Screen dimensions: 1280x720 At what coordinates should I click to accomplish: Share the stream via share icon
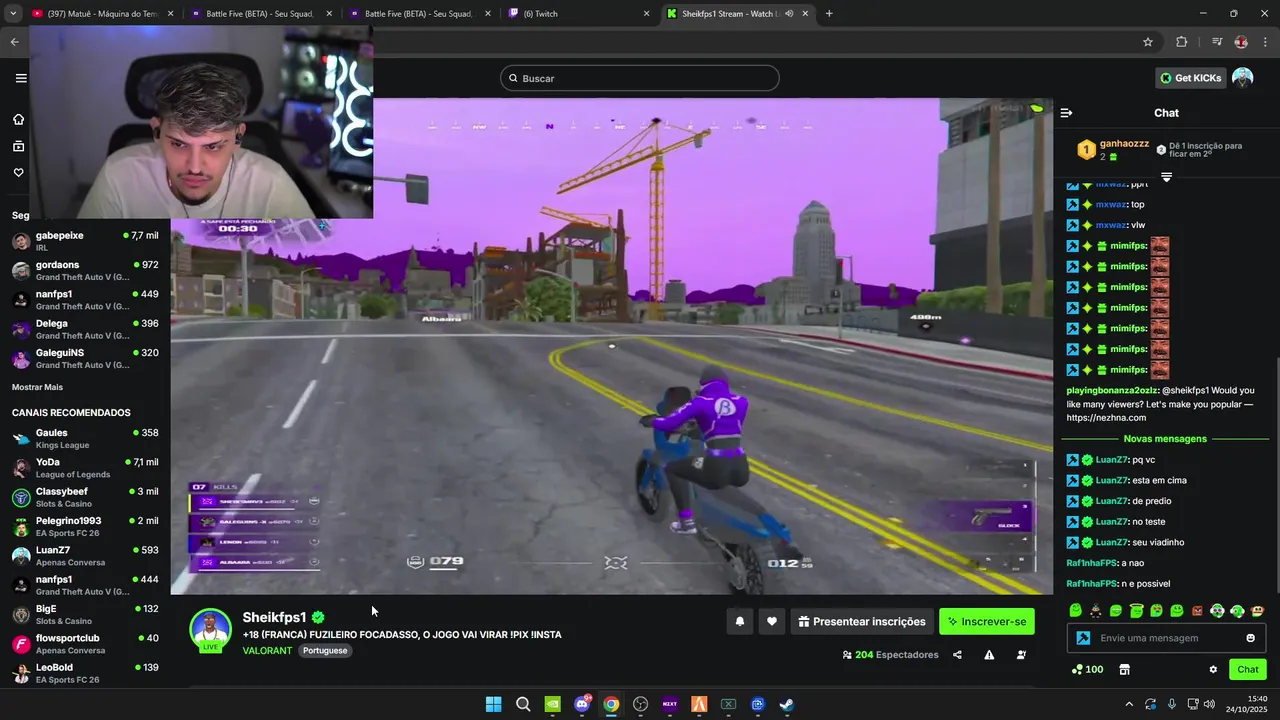point(957,655)
